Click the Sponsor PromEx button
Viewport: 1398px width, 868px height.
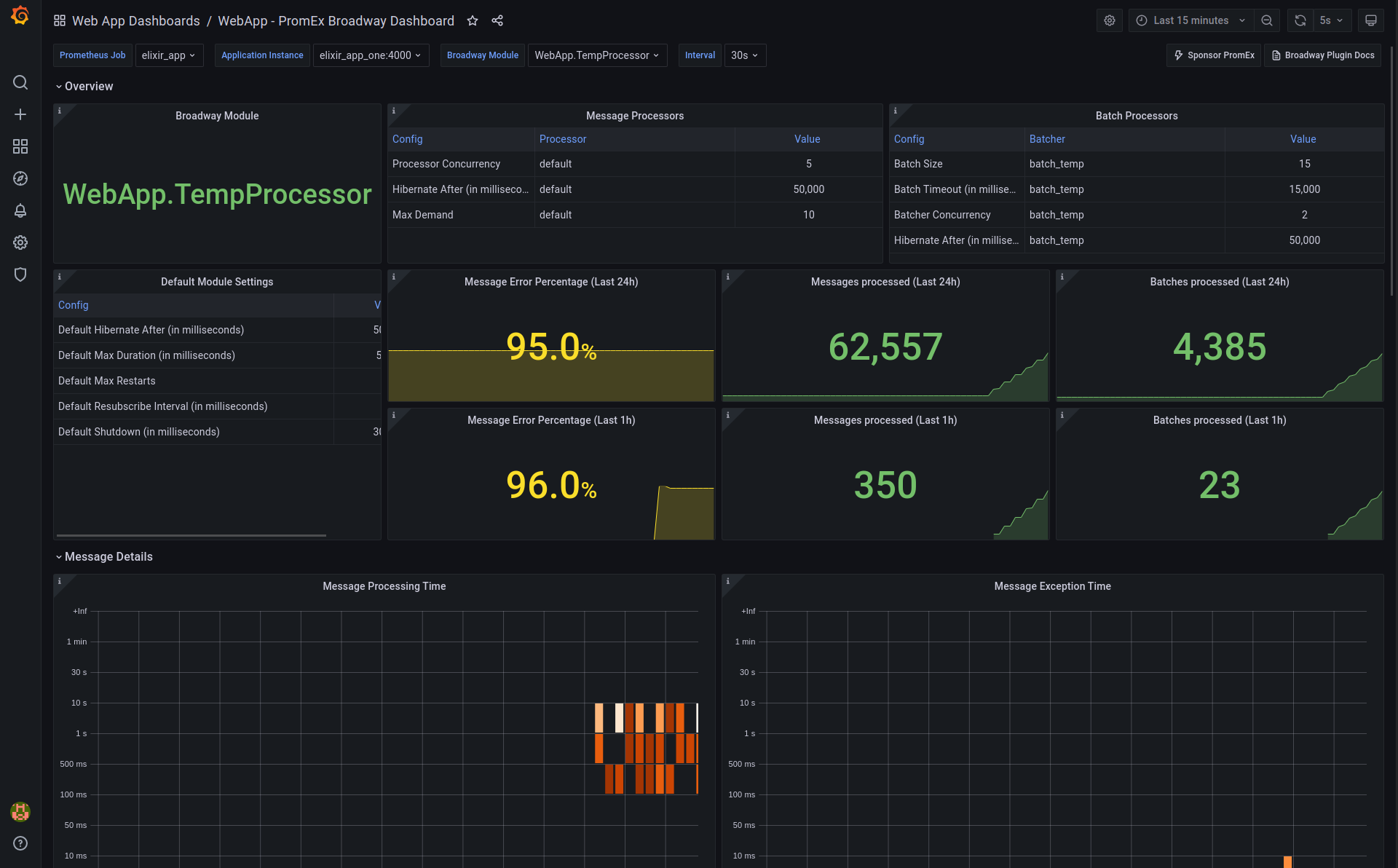coord(1213,55)
